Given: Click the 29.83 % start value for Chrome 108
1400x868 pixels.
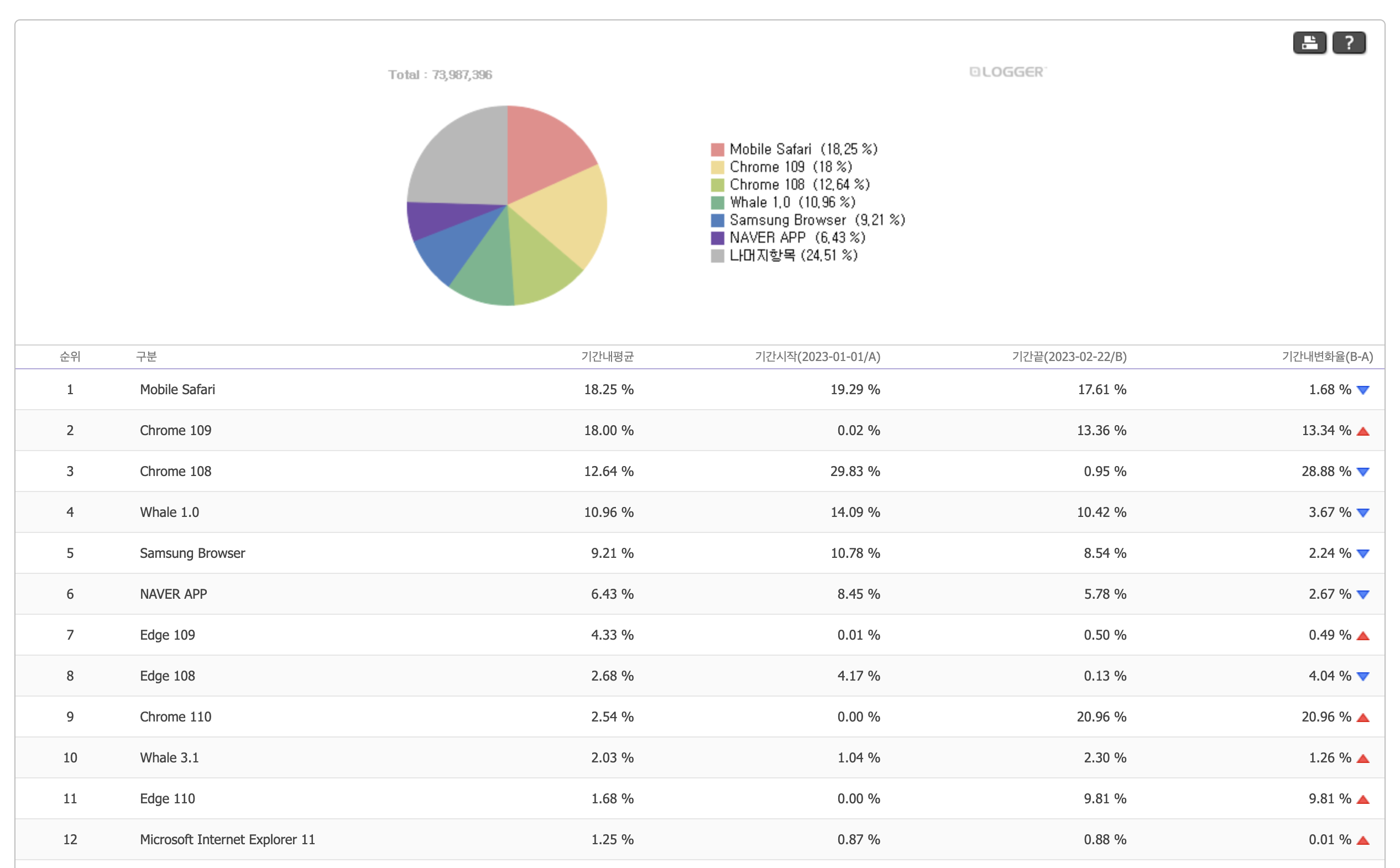Looking at the screenshot, I should [x=855, y=470].
